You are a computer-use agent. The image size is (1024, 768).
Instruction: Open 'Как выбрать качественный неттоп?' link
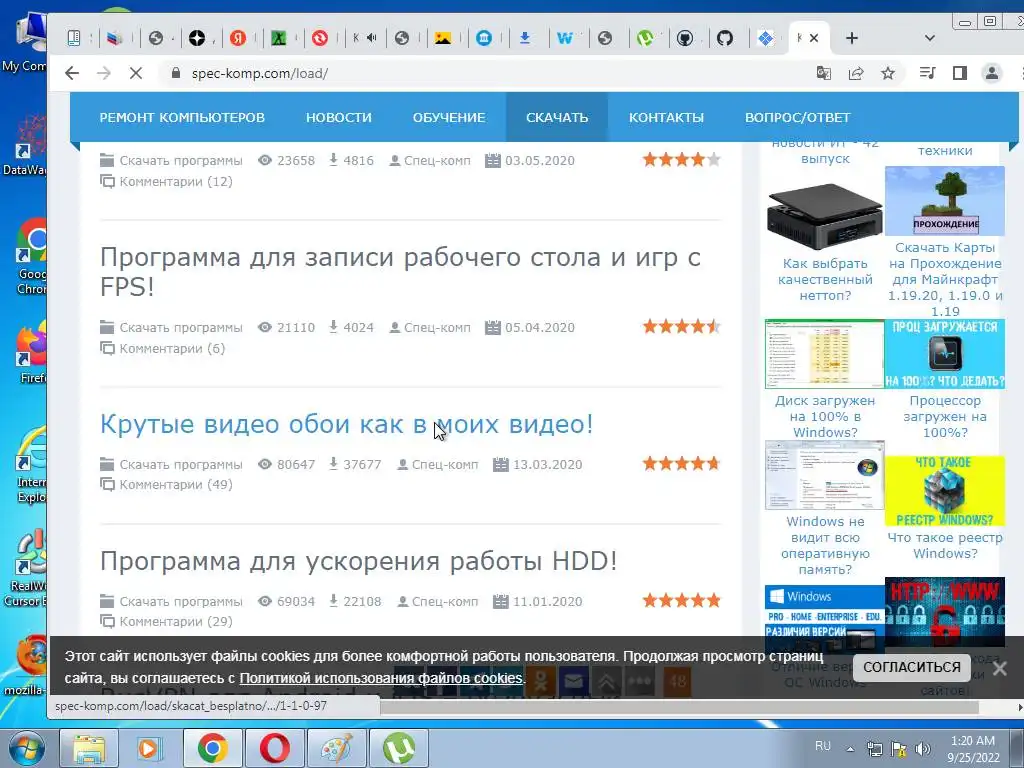pyautogui.click(x=825, y=280)
